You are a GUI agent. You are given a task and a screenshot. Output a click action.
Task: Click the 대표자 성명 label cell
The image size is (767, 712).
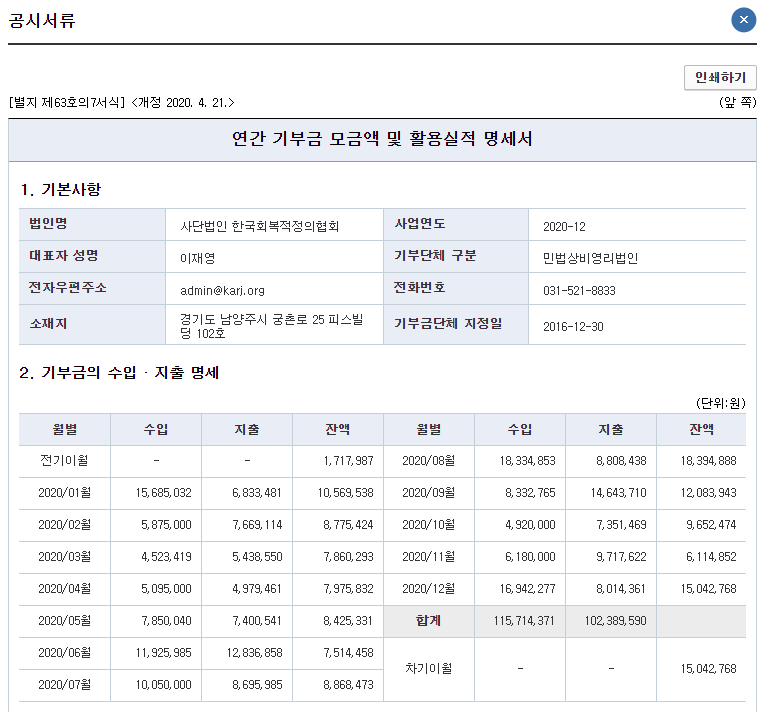(x=92, y=256)
